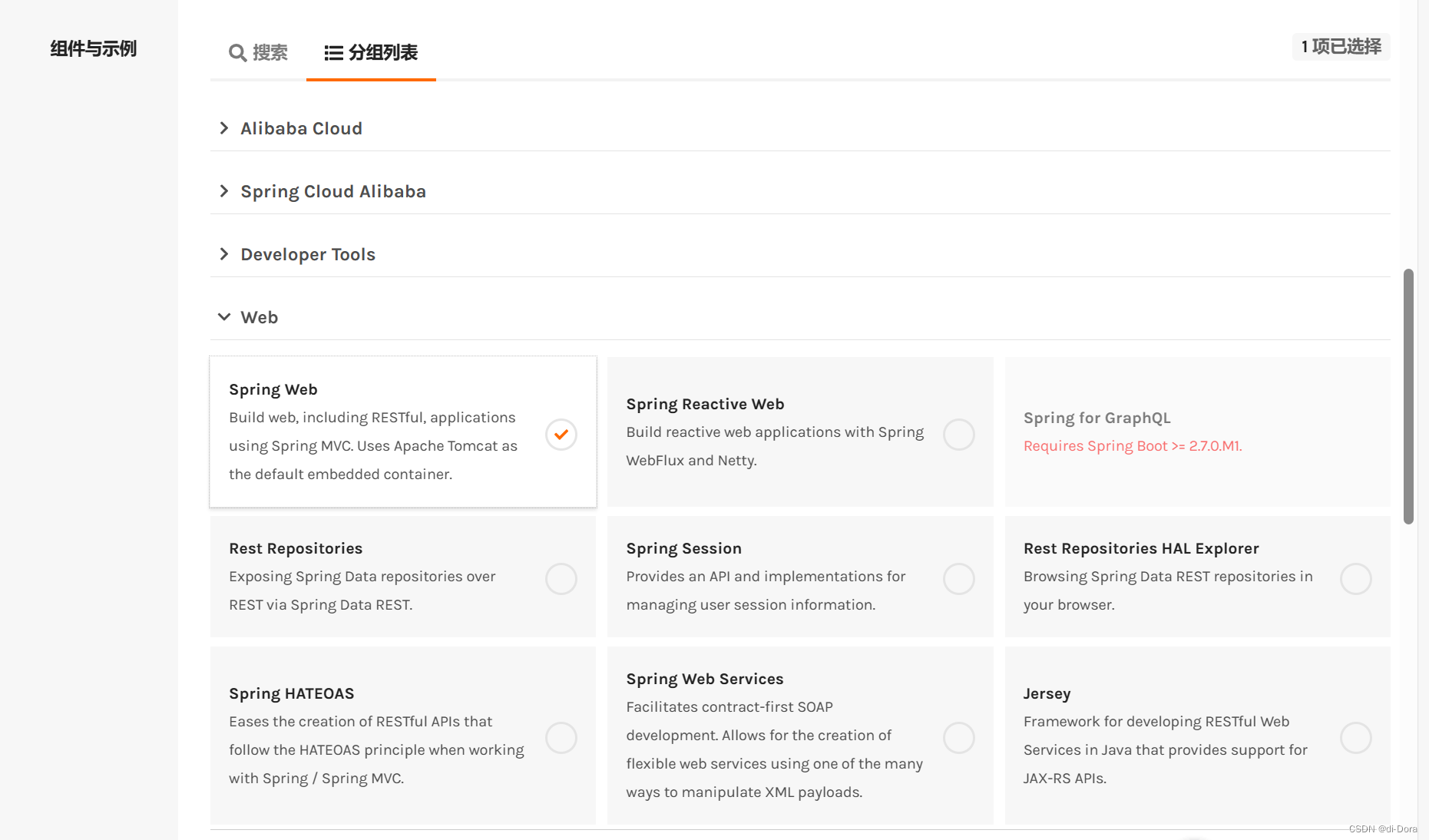Click the search magnifier icon
The height and width of the screenshot is (840, 1429).
click(237, 53)
